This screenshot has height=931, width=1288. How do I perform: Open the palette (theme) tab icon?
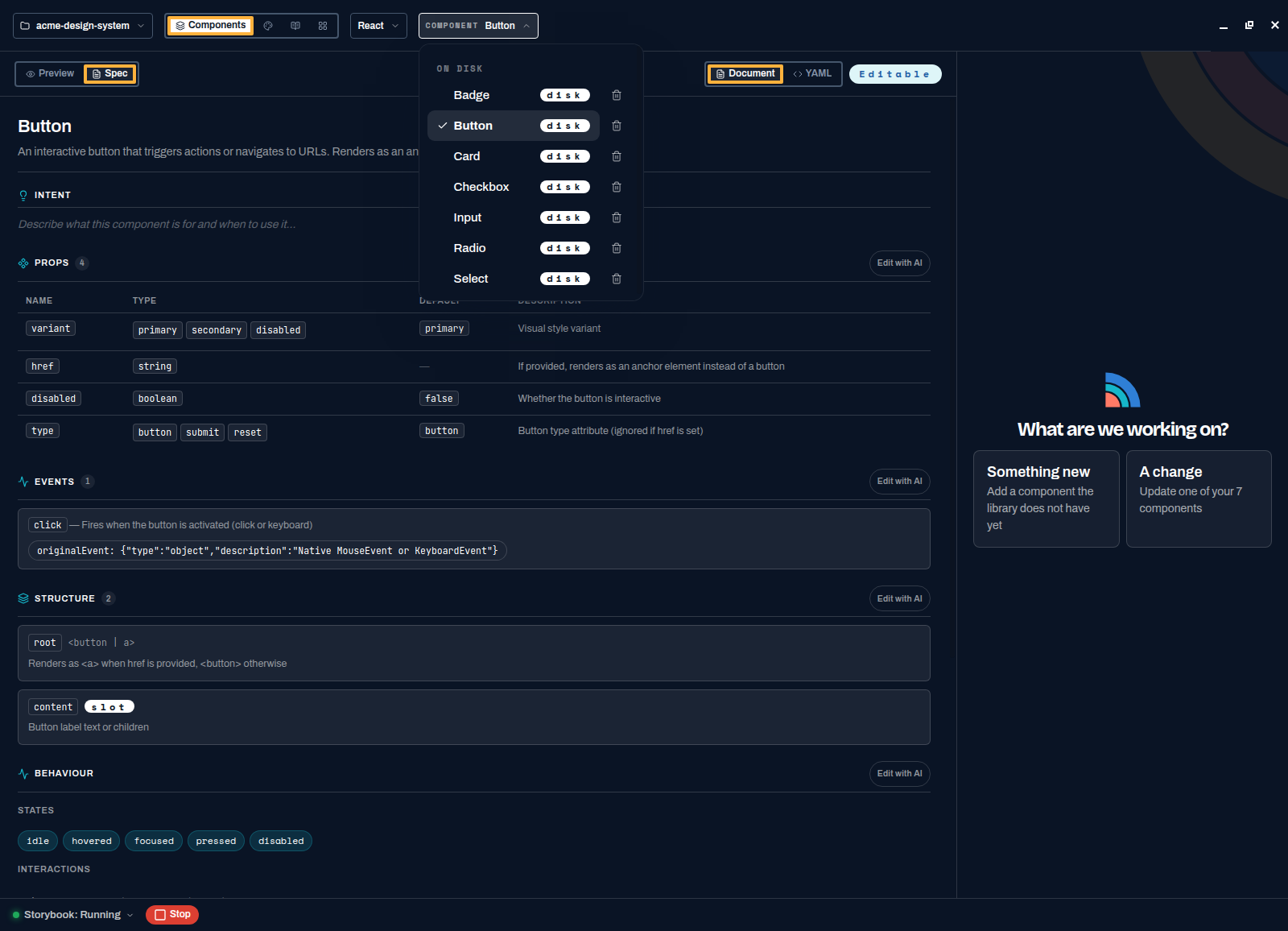268,26
